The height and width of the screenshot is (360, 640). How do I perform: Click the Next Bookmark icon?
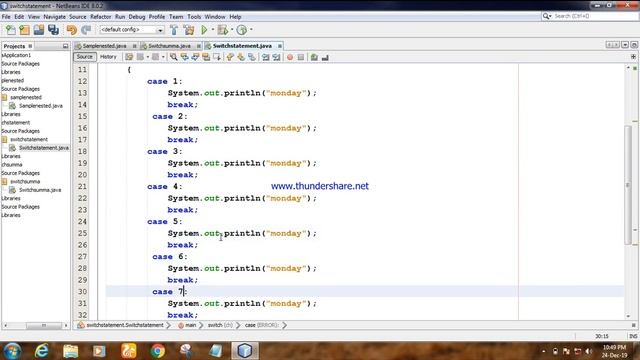coord(241,57)
